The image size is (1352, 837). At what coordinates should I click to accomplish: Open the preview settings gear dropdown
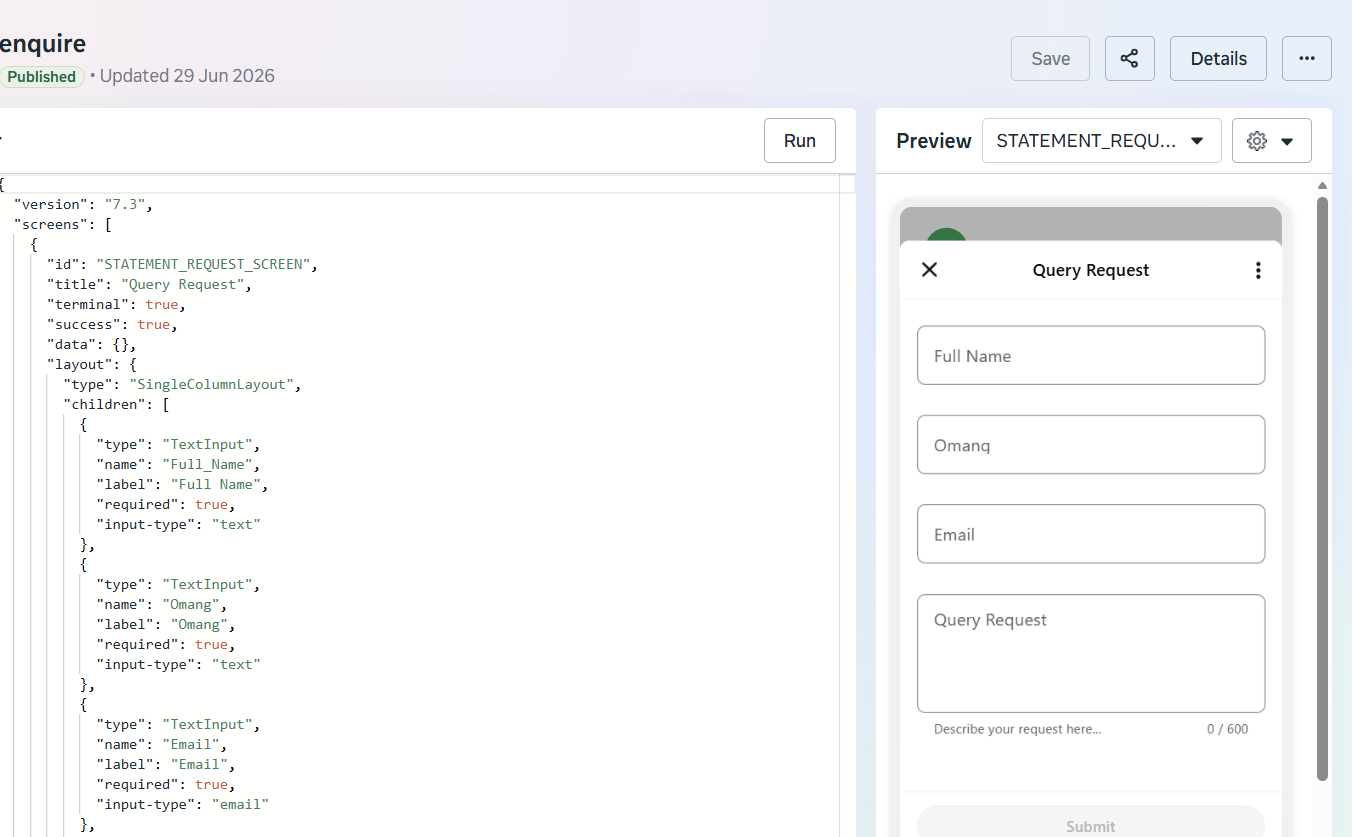click(x=1271, y=141)
